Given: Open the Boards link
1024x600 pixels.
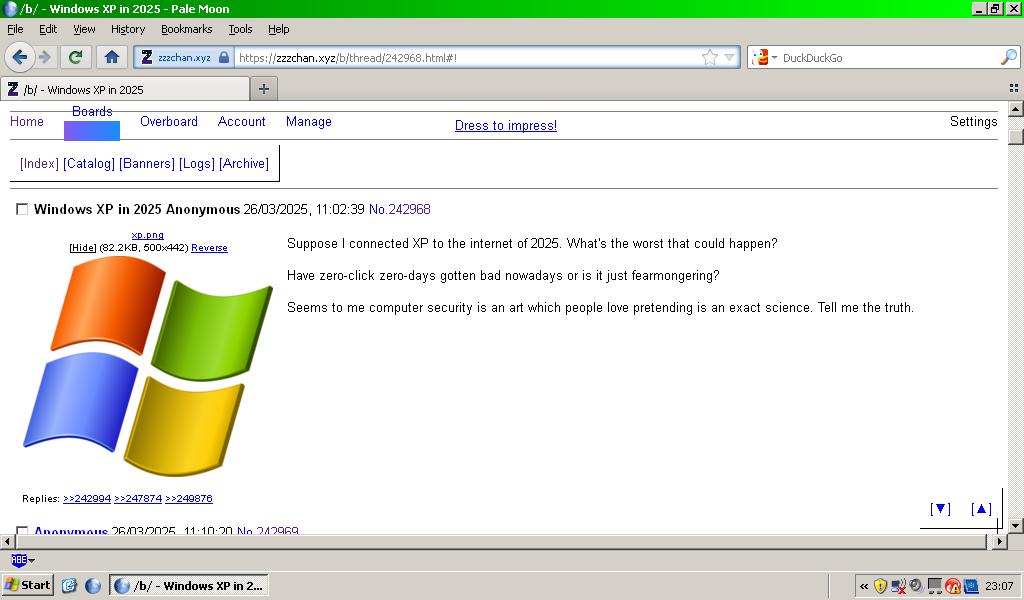Looking at the screenshot, I should [92, 111].
